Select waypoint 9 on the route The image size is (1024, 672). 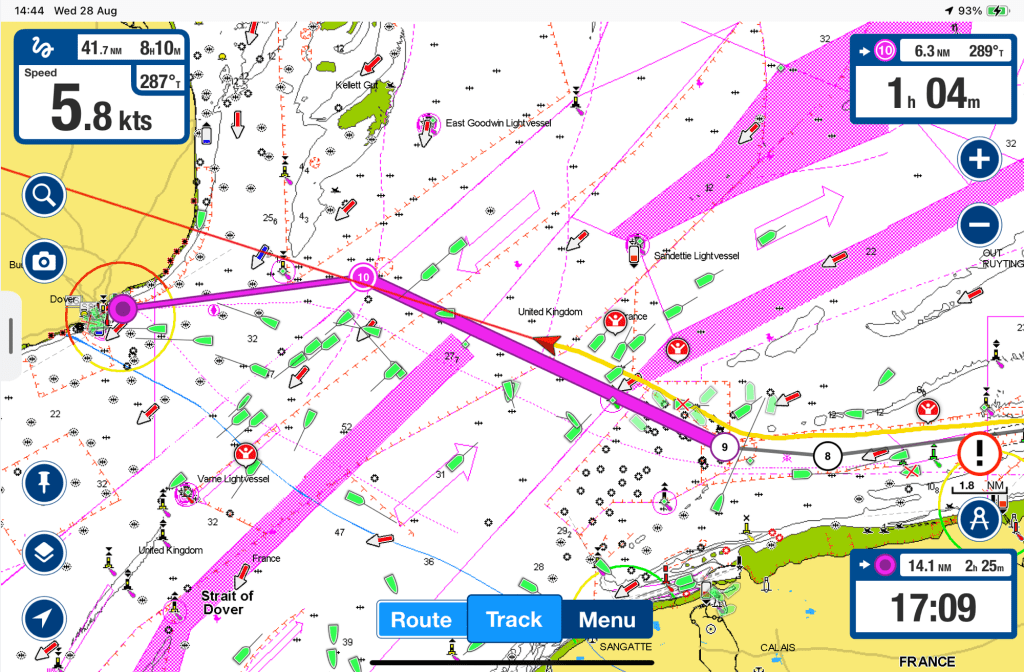click(x=723, y=445)
